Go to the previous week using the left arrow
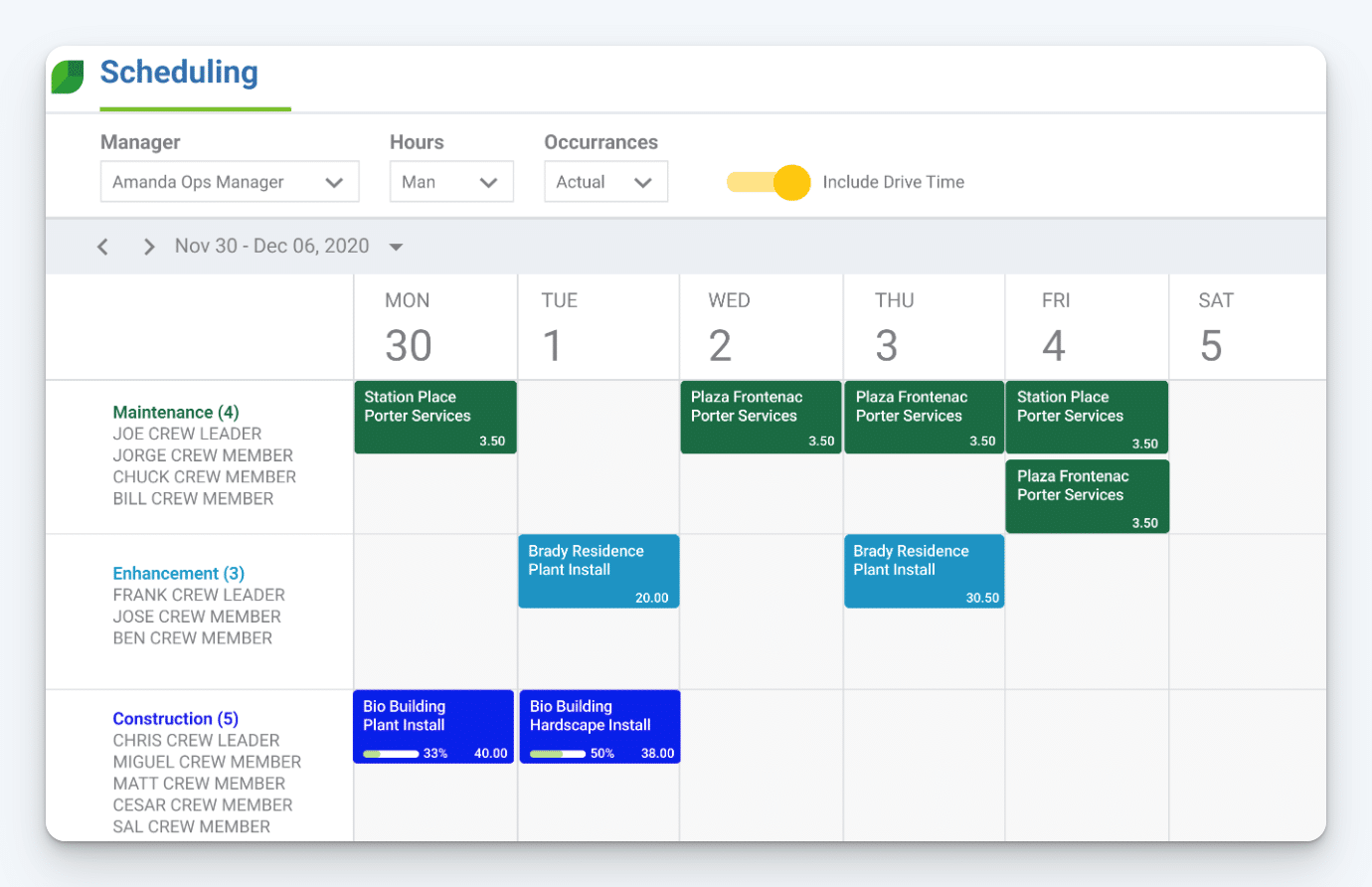The height and width of the screenshot is (887, 1372). coord(102,246)
